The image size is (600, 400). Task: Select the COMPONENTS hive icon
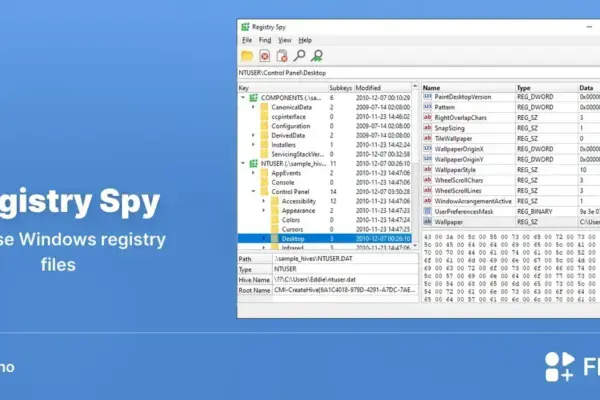pyautogui.click(x=253, y=98)
